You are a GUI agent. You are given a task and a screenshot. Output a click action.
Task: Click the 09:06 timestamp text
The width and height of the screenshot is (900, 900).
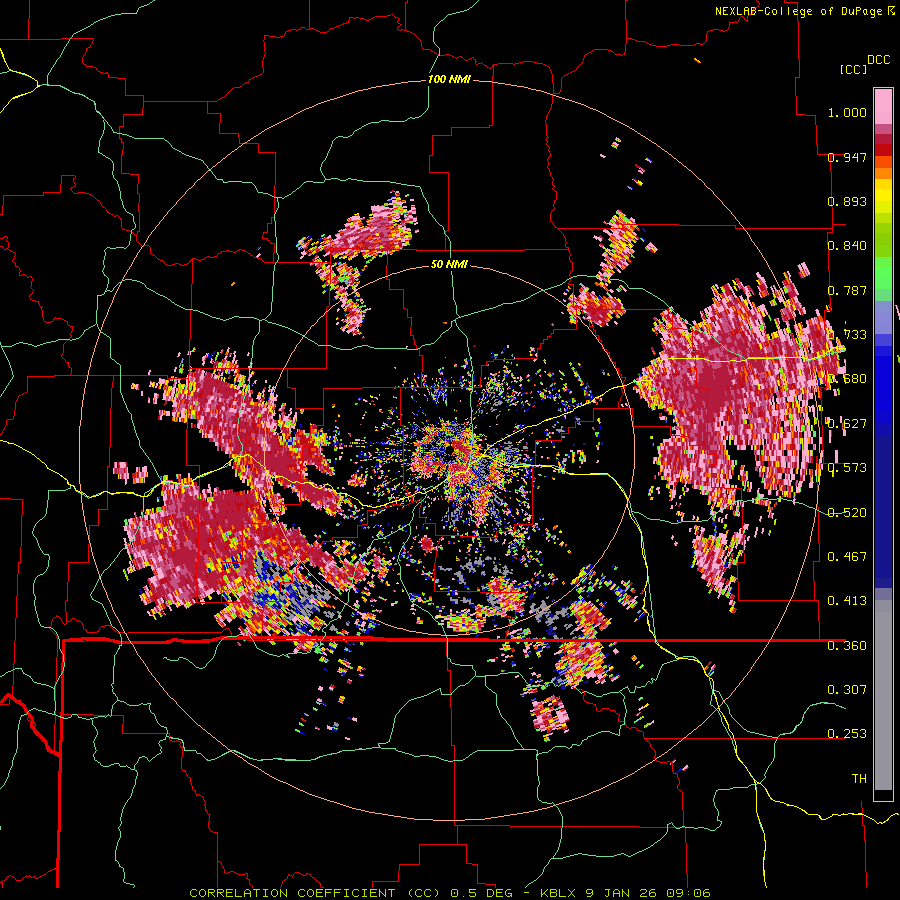(x=688, y=893)
